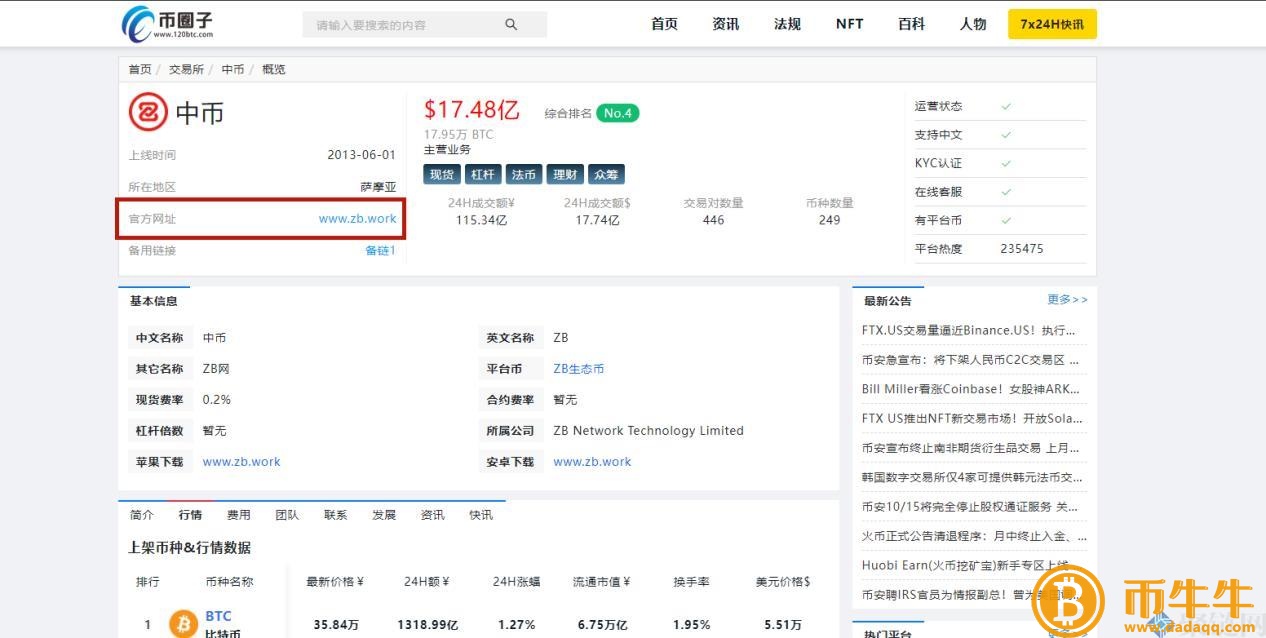The width and height of the screenshot is (1266, 638).
Task: Click the 众筹 business tag
Action: pyautogui.click(x=606, y=174)
